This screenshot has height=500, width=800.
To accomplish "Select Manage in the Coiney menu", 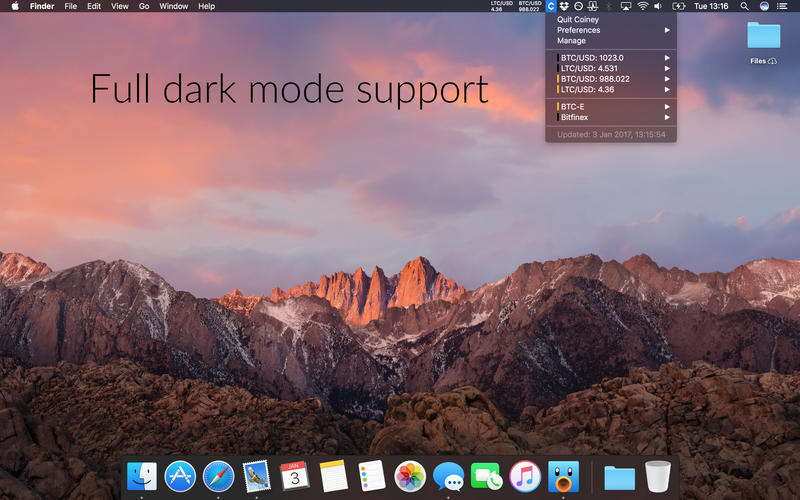I will click(x=611, y=41).
